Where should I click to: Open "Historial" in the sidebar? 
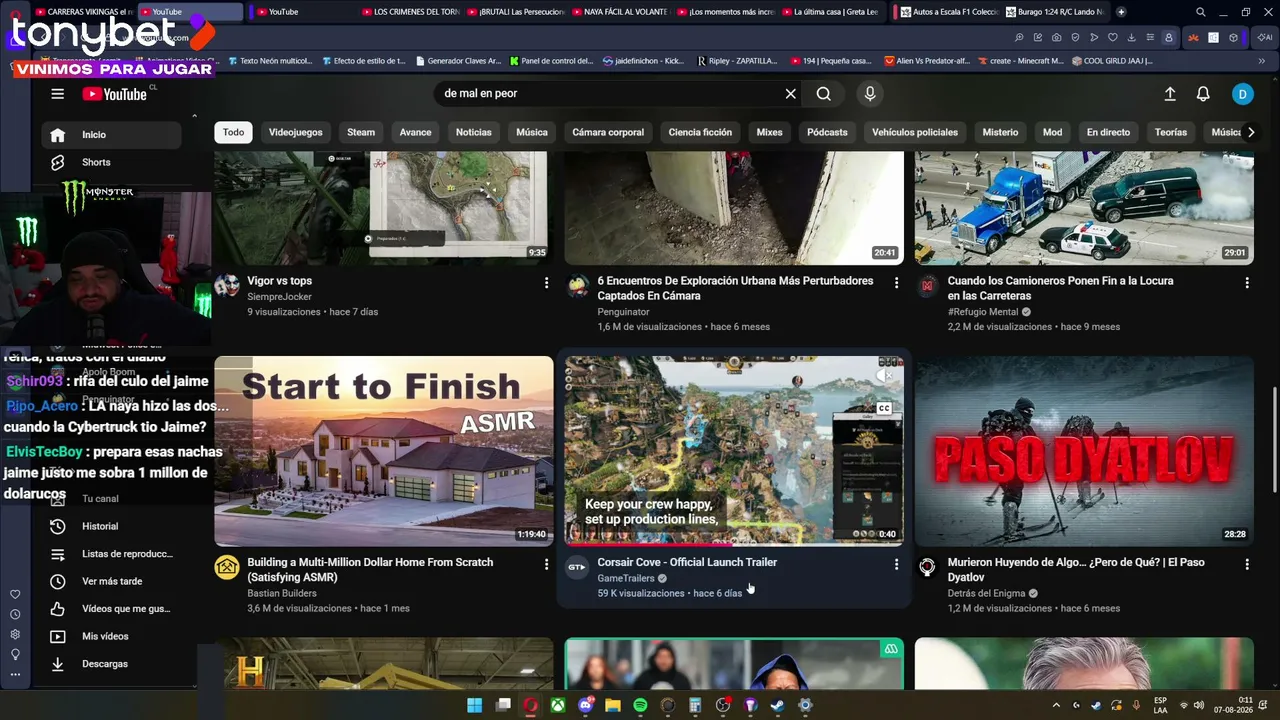coord(112,526)
